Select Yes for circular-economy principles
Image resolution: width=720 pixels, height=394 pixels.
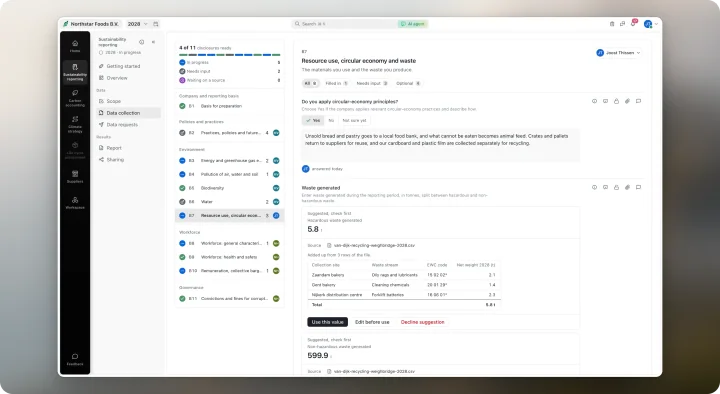point(313,120)
